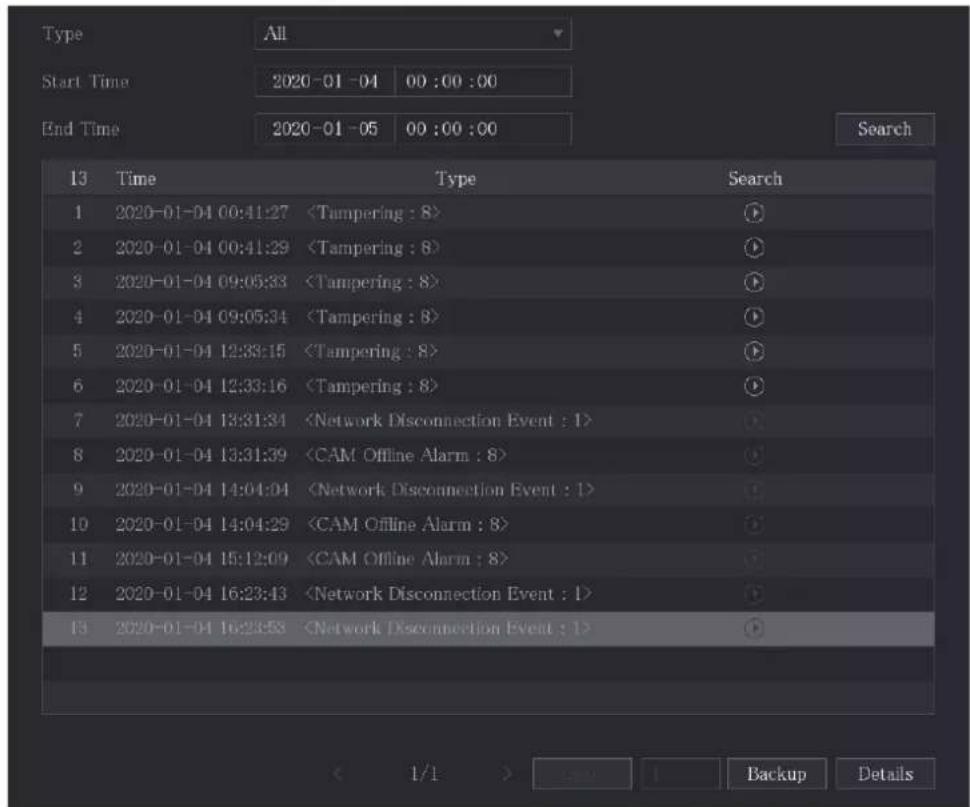Click the Search column header

755,179
